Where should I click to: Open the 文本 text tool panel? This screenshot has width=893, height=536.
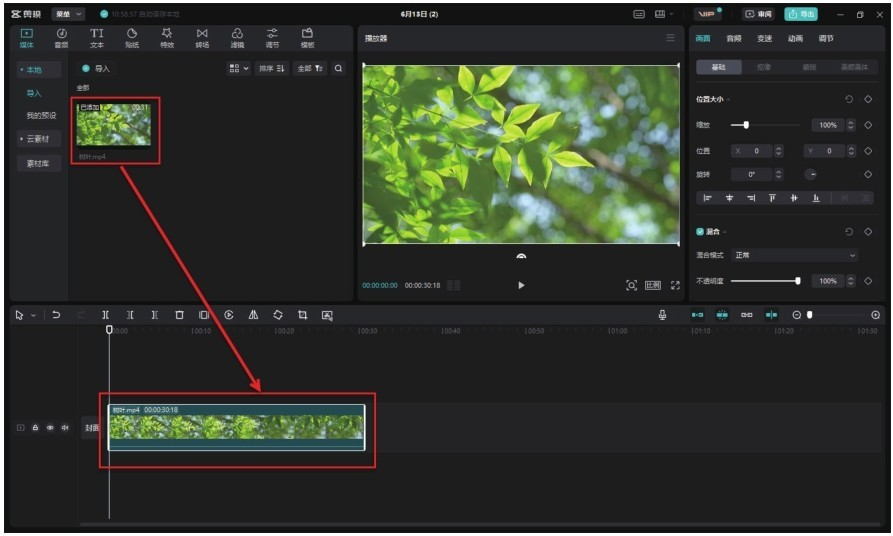point(97,38)
